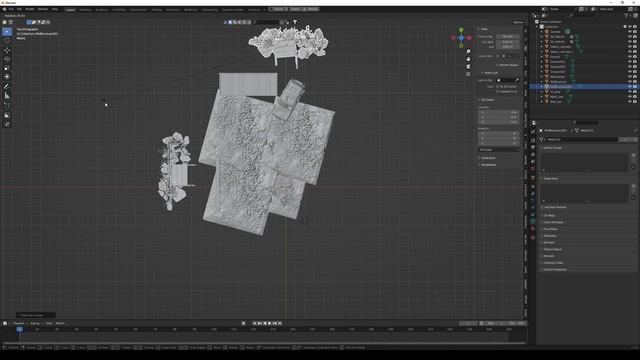This screenshot has height=360, width=640.
Task: Collapse the View section in sidebar
Action: click(x=483, y=29)
